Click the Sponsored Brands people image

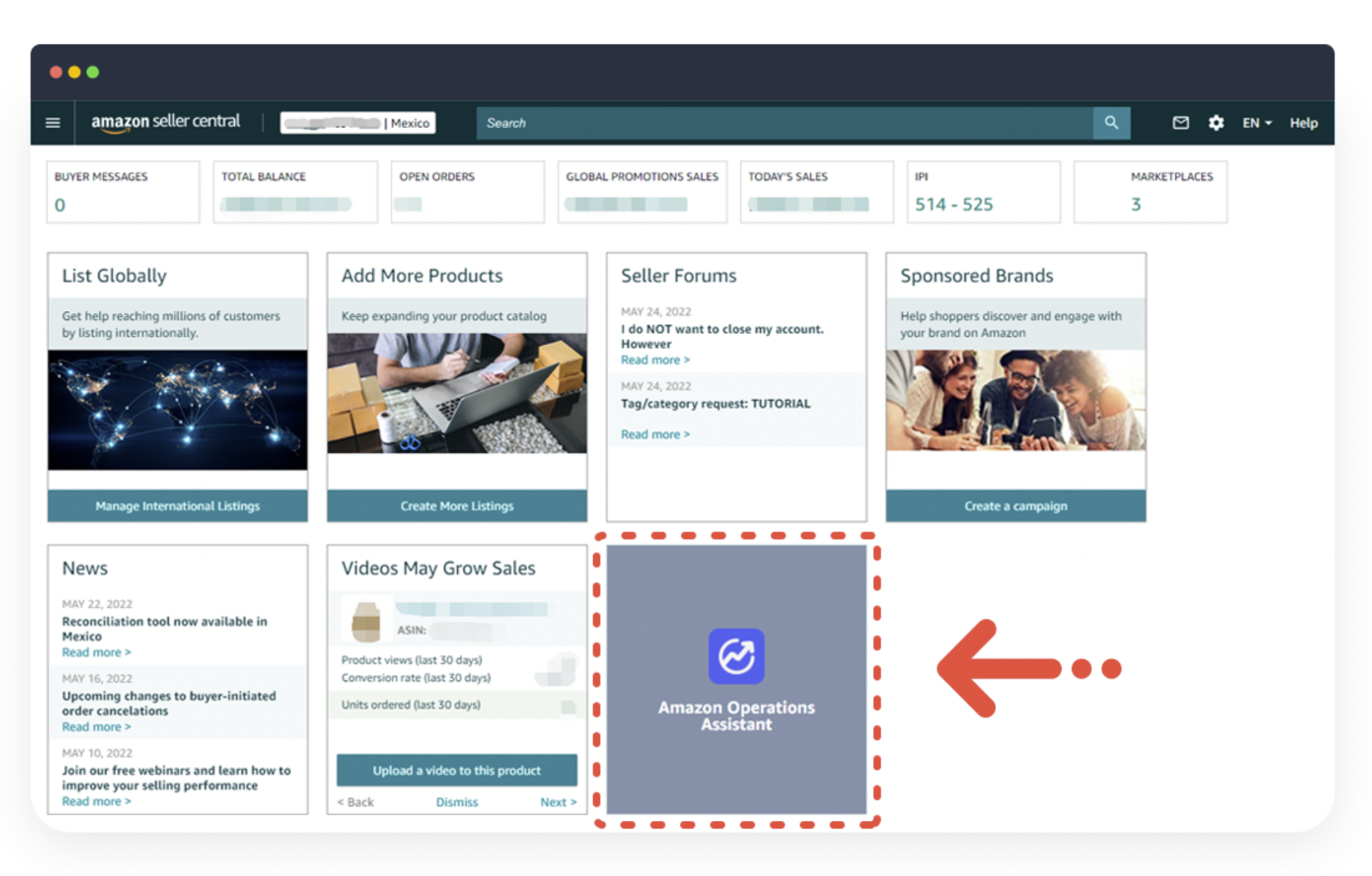[1016, 400]
